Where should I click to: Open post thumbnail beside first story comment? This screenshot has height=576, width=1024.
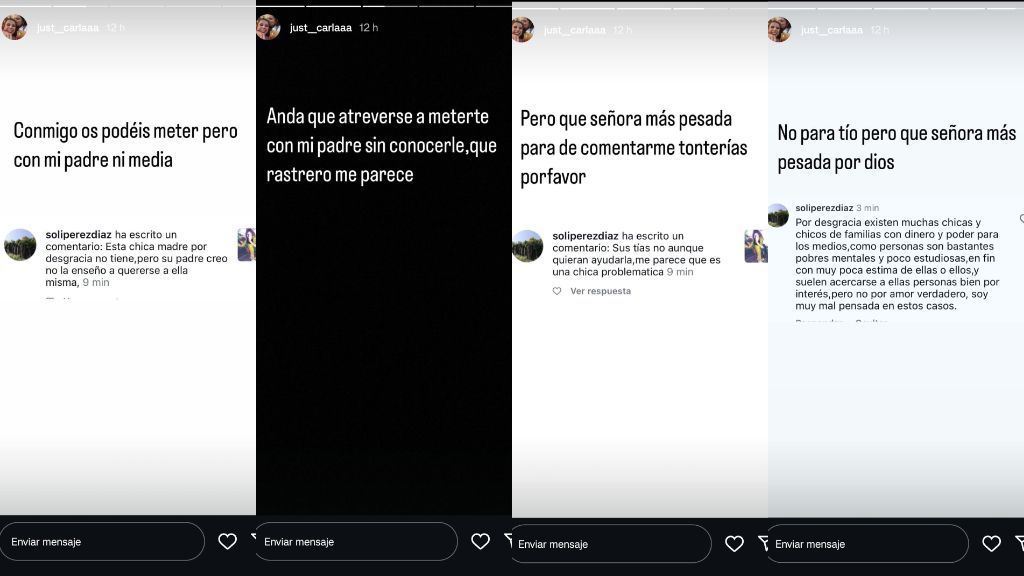point(247,245)
